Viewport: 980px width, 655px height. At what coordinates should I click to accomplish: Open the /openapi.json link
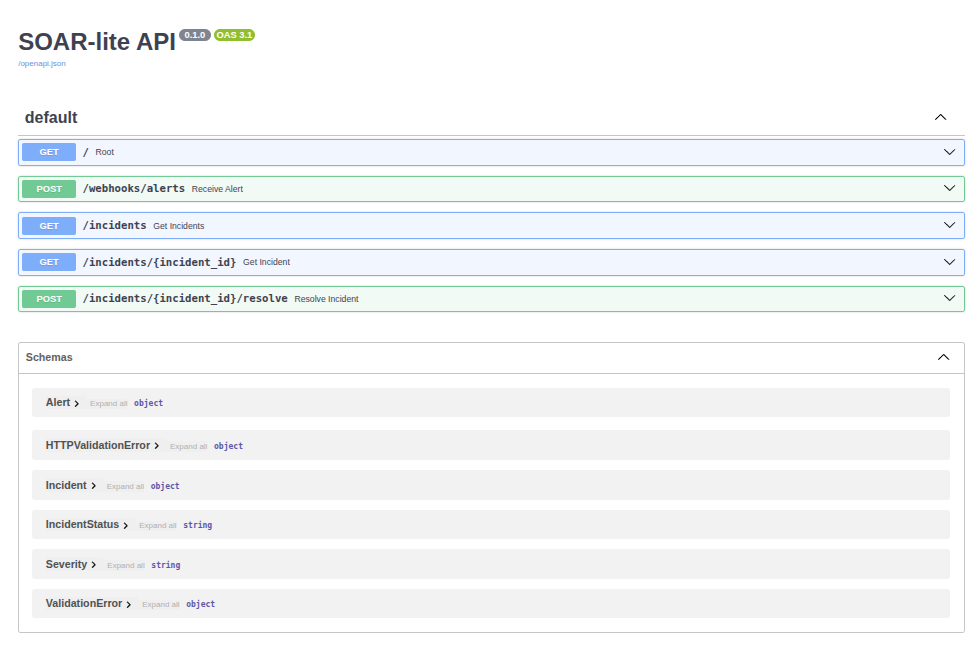(x=40, y=62)
